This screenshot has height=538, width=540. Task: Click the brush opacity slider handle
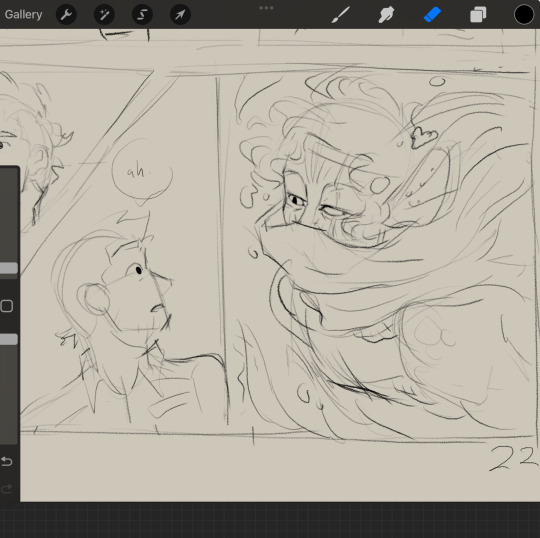[8, 339]
